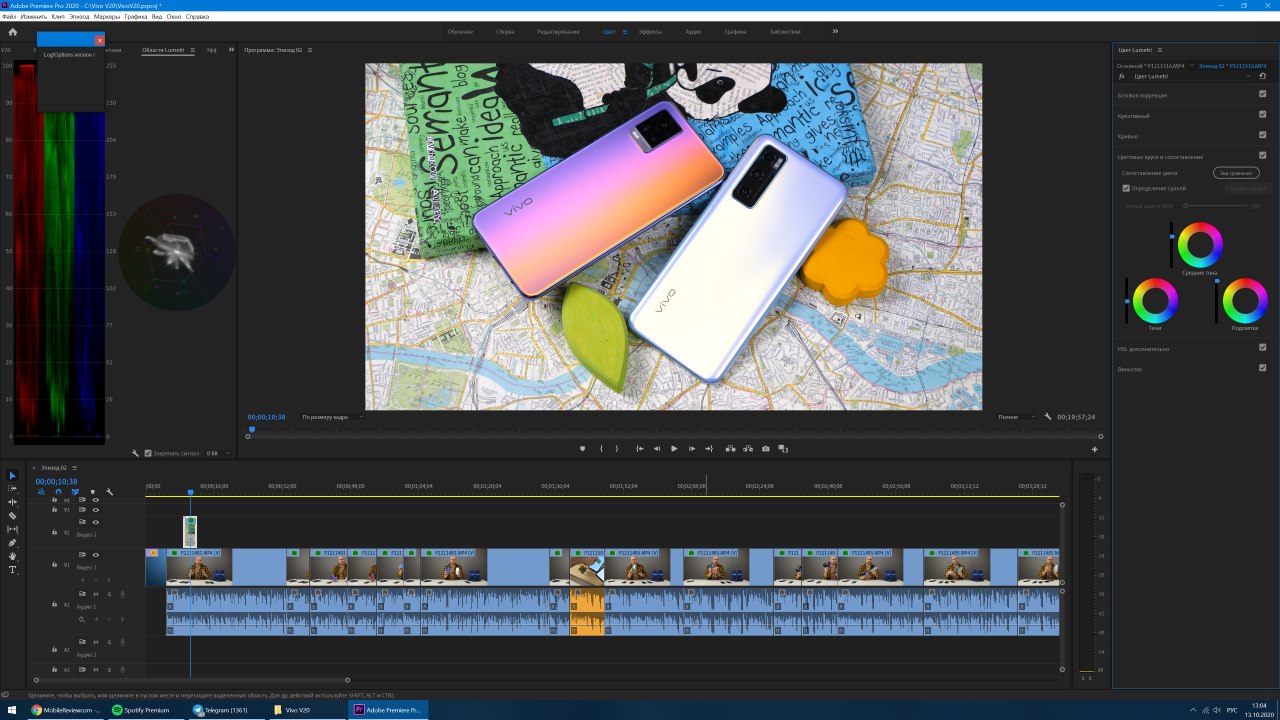Go to Out point
The image size is (1280, 720).
point(709,449)
